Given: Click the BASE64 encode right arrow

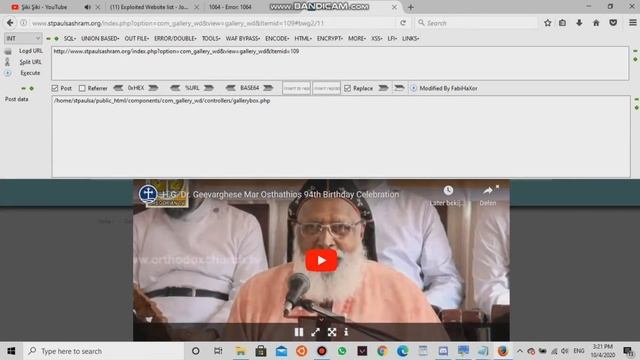Looking at the screenshot, I should (268, 88).
